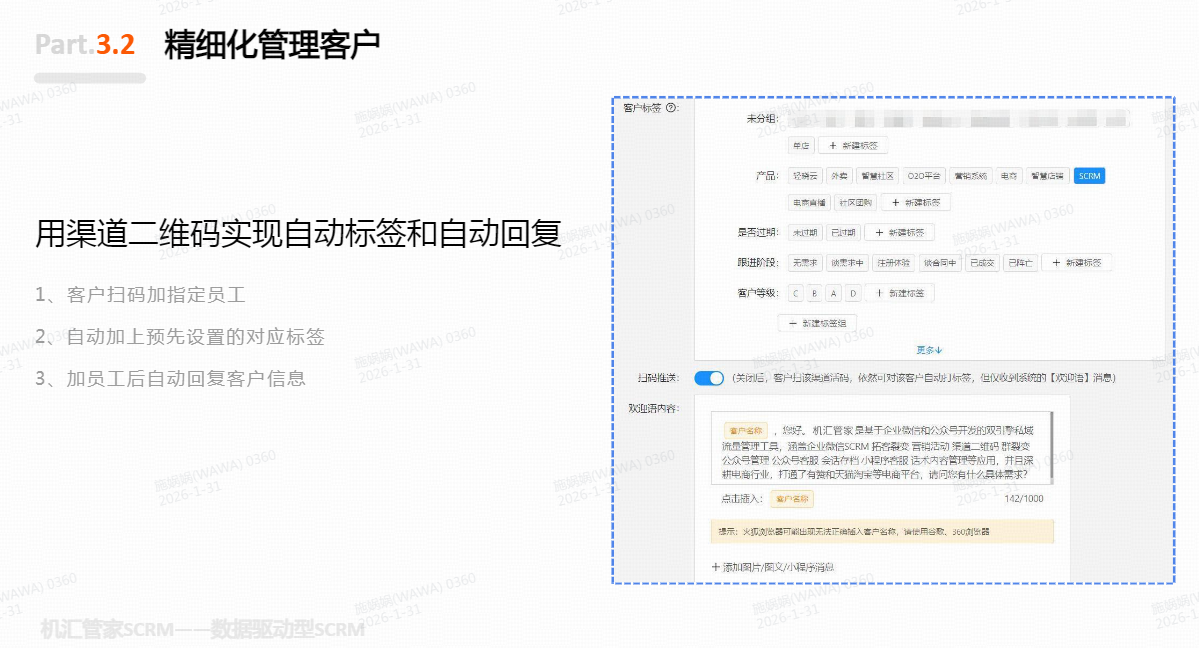Image resolution: width=1199 pixels, height=648 pixels.
Task: Toggle the 扫码推送 switch
Action: coord(709,378)
